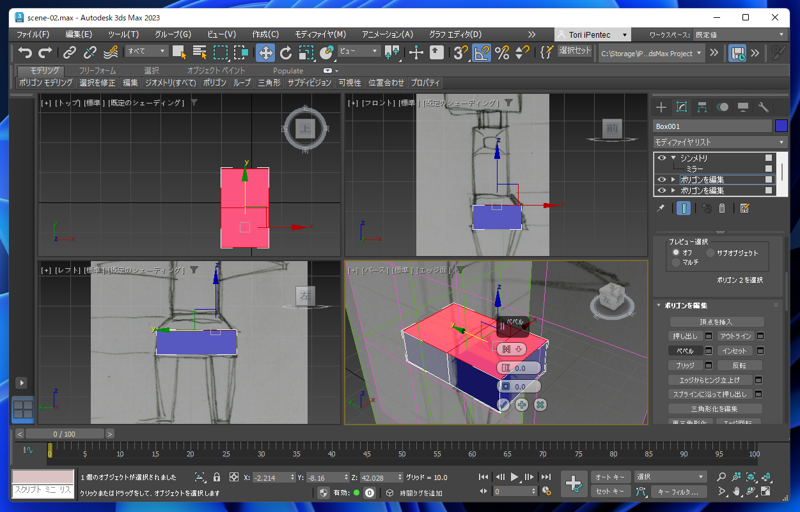Open the アニメーション(A) menu

(387, 34)
